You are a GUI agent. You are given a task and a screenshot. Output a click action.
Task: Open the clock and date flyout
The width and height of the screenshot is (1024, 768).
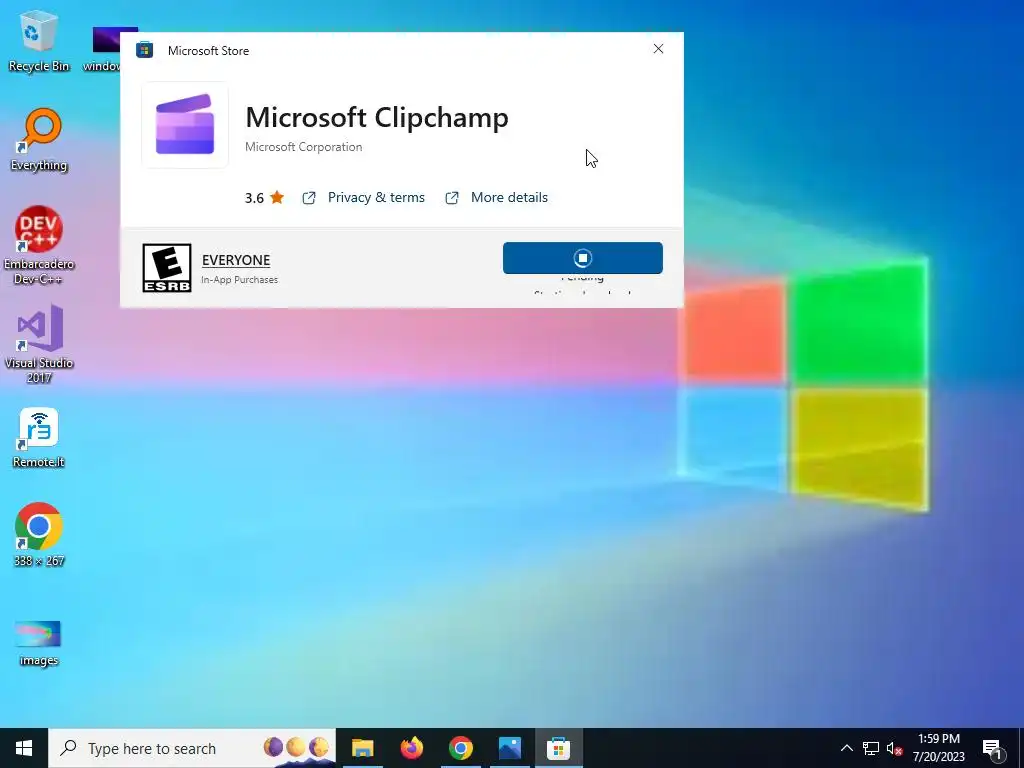click(x=938, y=748)
